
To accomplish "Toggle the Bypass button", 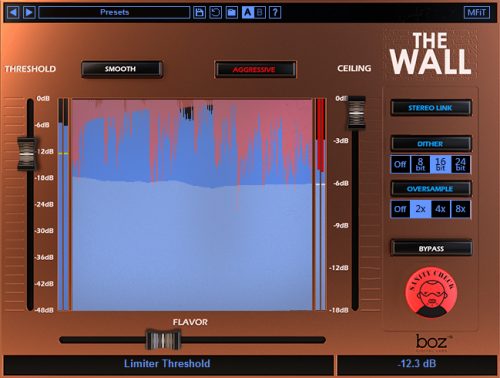I will [431, 248].
